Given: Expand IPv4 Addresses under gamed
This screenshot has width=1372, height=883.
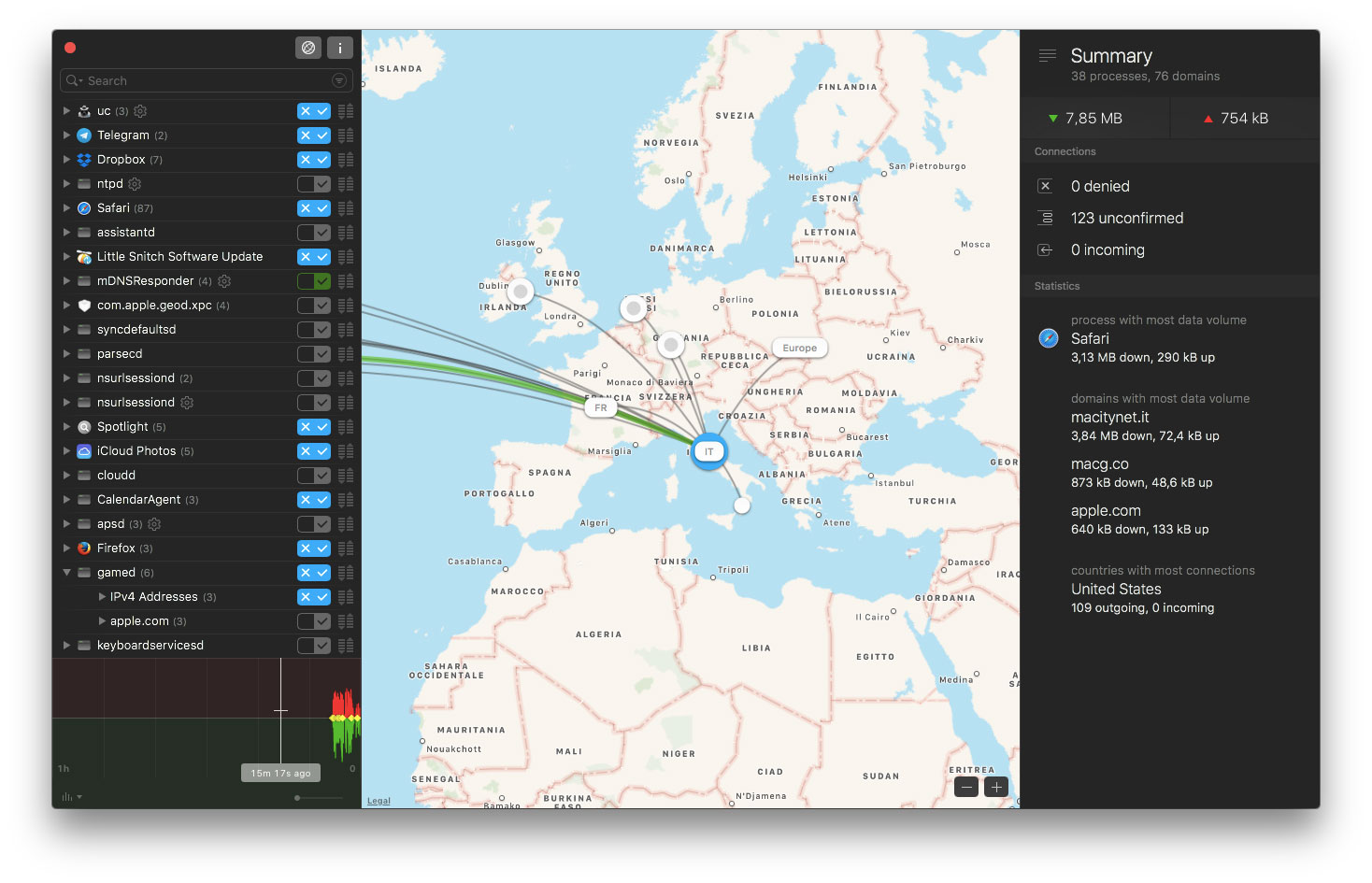Looking at the screenshot, I should [x=102, y=597].
